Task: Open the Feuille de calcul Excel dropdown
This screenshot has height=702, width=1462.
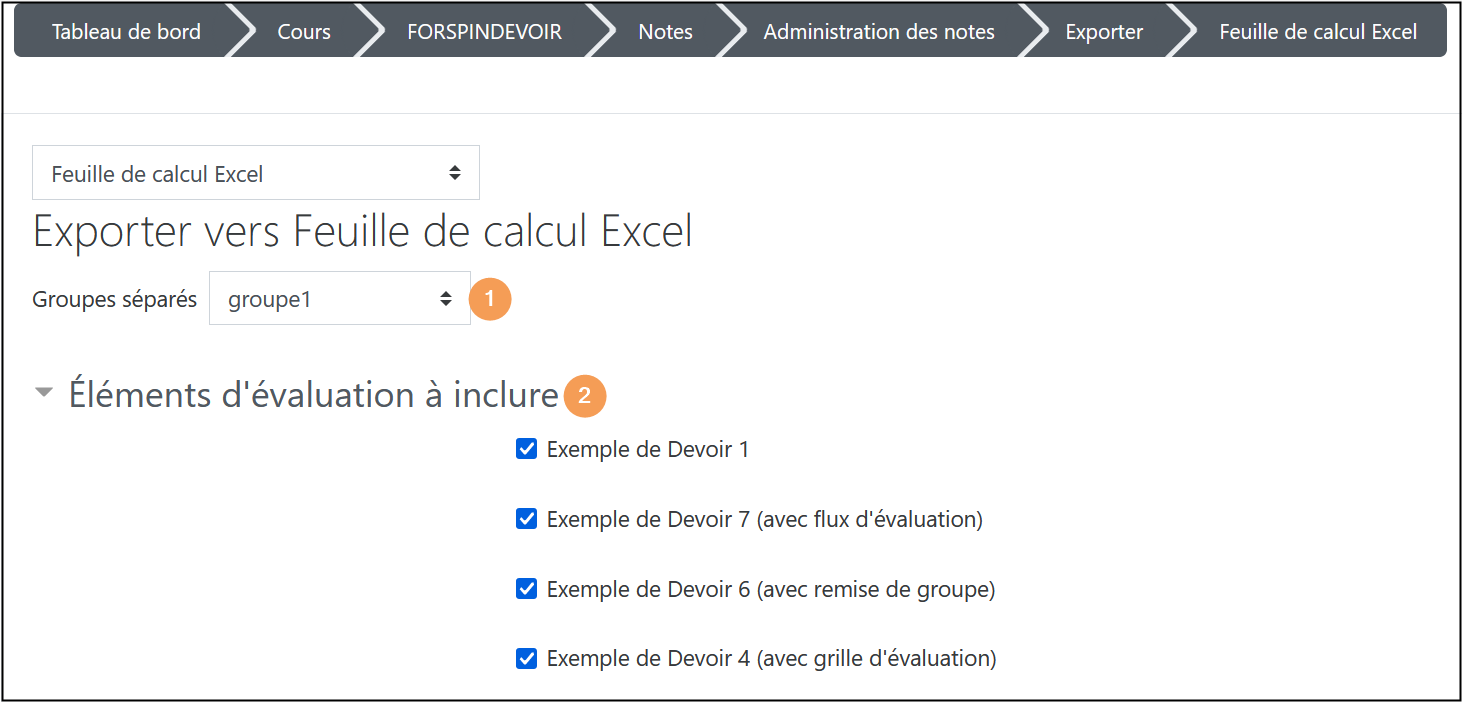Action: tap(256, 173)
